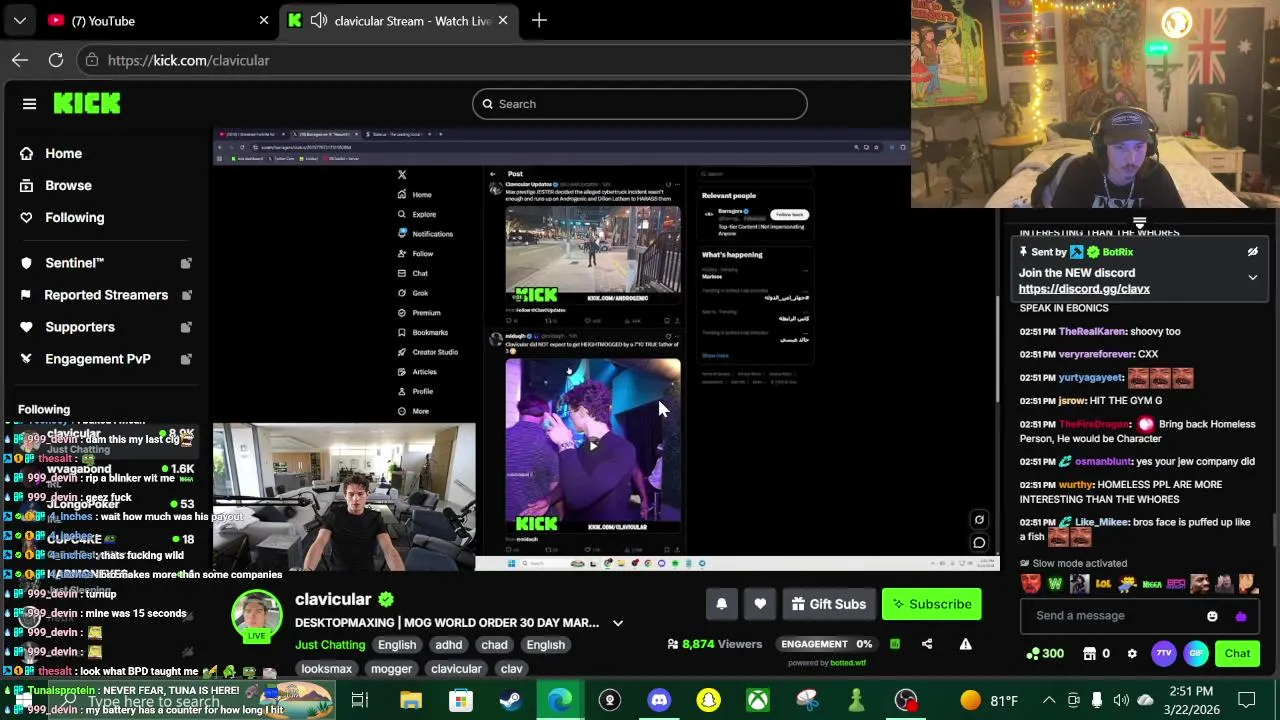Image resolution: width=1280 pixels, height=720 pixels.
Task: Open the 7TV emote button
Action: (1164, 654)
